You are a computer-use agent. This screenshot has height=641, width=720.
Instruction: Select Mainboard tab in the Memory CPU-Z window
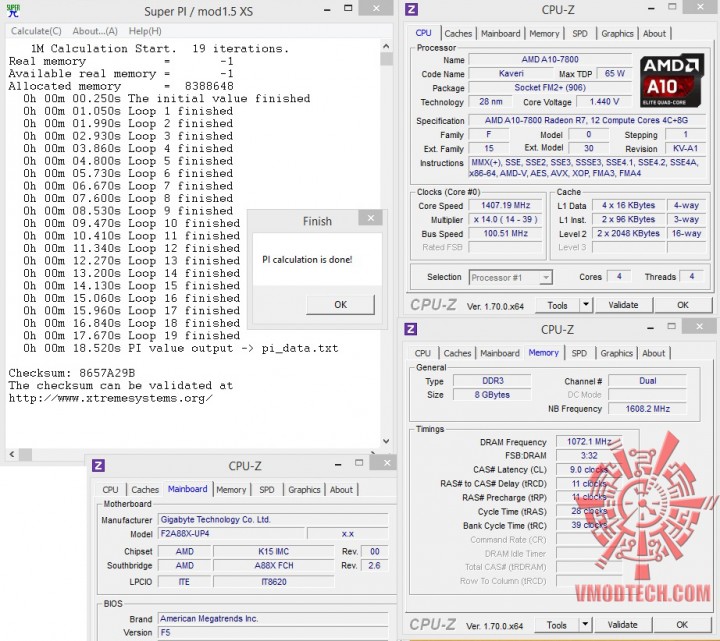500,353
